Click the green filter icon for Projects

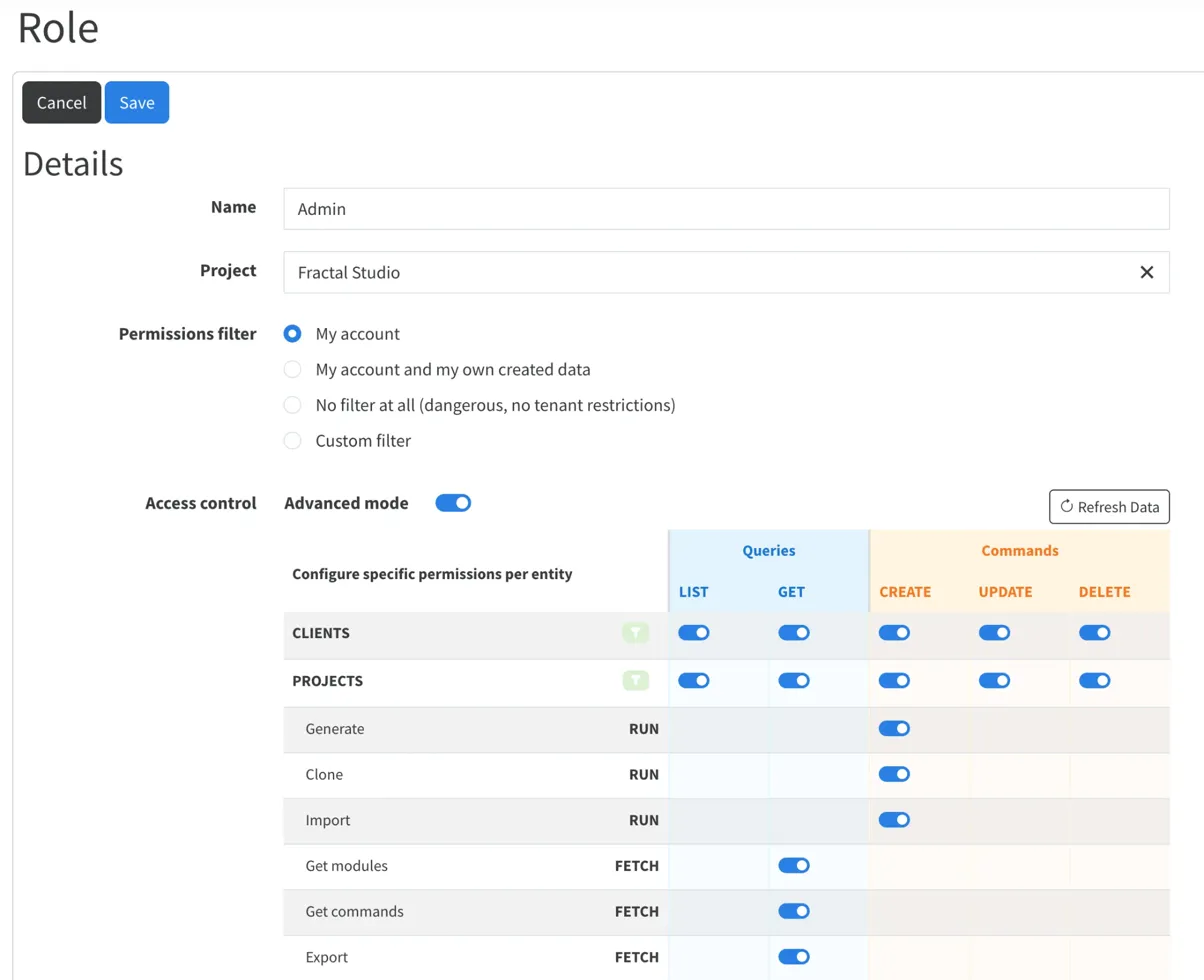point(635,681)
